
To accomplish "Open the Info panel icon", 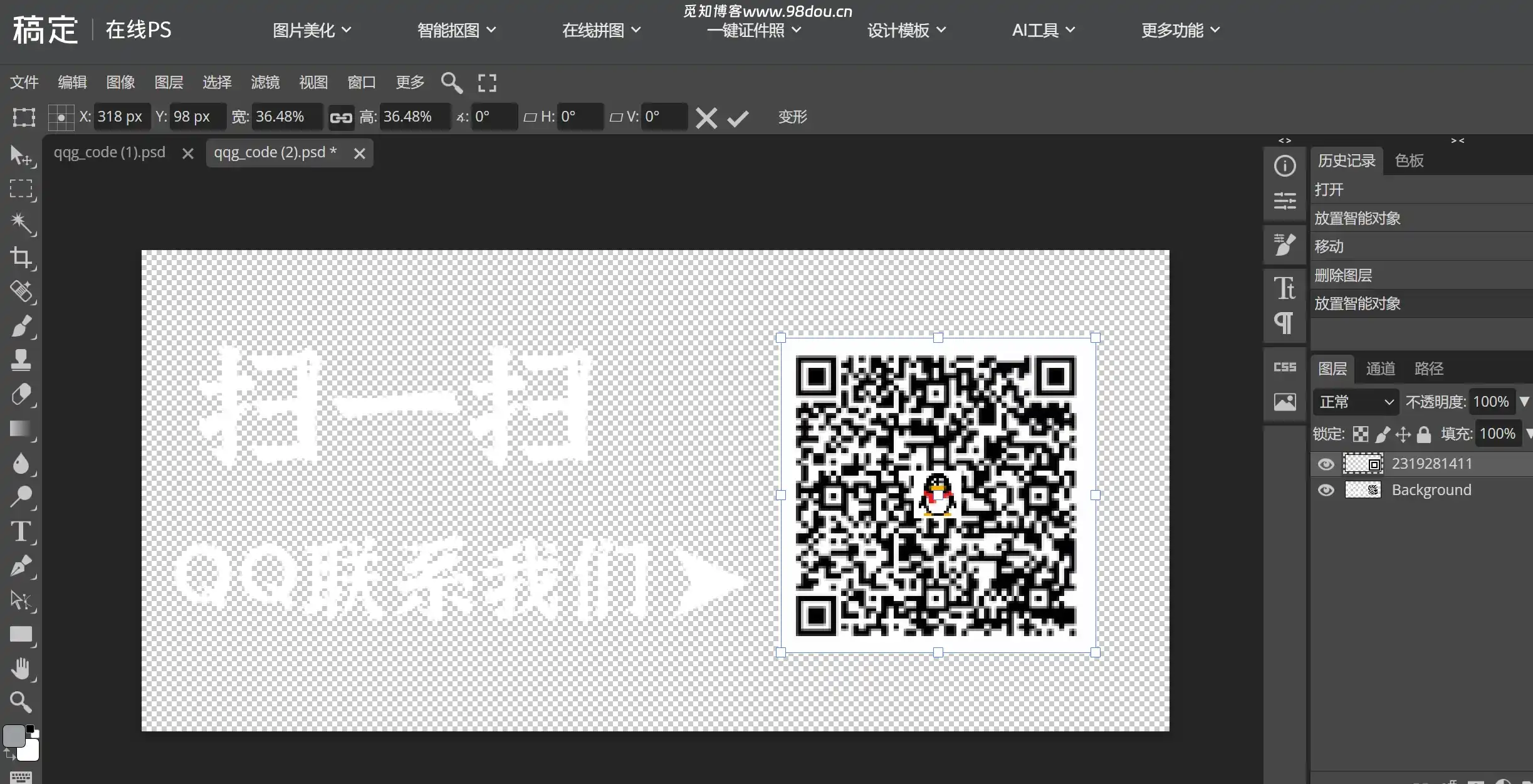I will coord(1285,166).
